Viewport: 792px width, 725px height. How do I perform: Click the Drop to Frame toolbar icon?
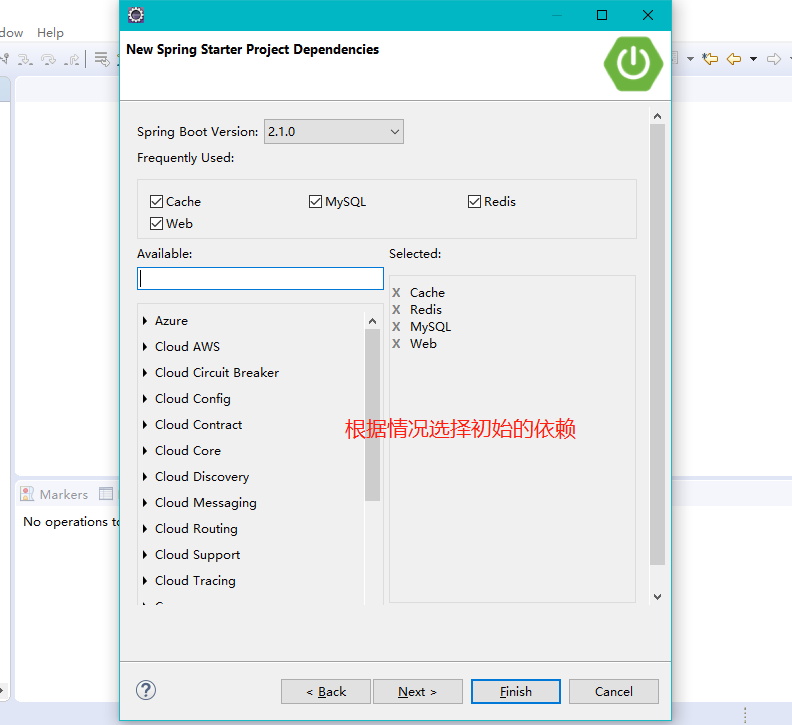(x=102, y=60)
